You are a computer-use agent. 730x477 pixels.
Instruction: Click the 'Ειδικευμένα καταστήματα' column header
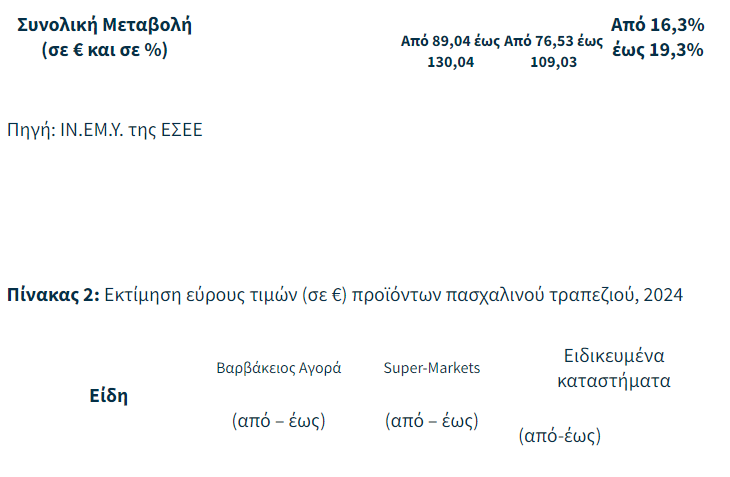point(614,368)
